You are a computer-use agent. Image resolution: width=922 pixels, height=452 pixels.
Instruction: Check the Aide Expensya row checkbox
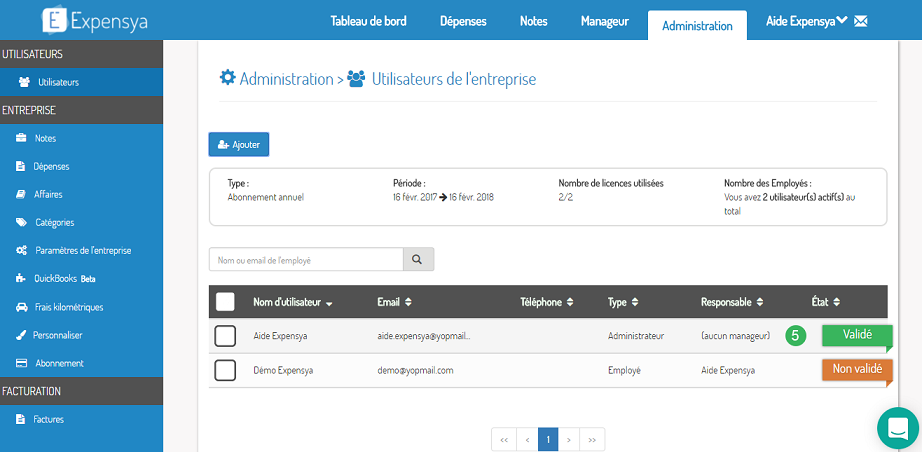[225, 336]
